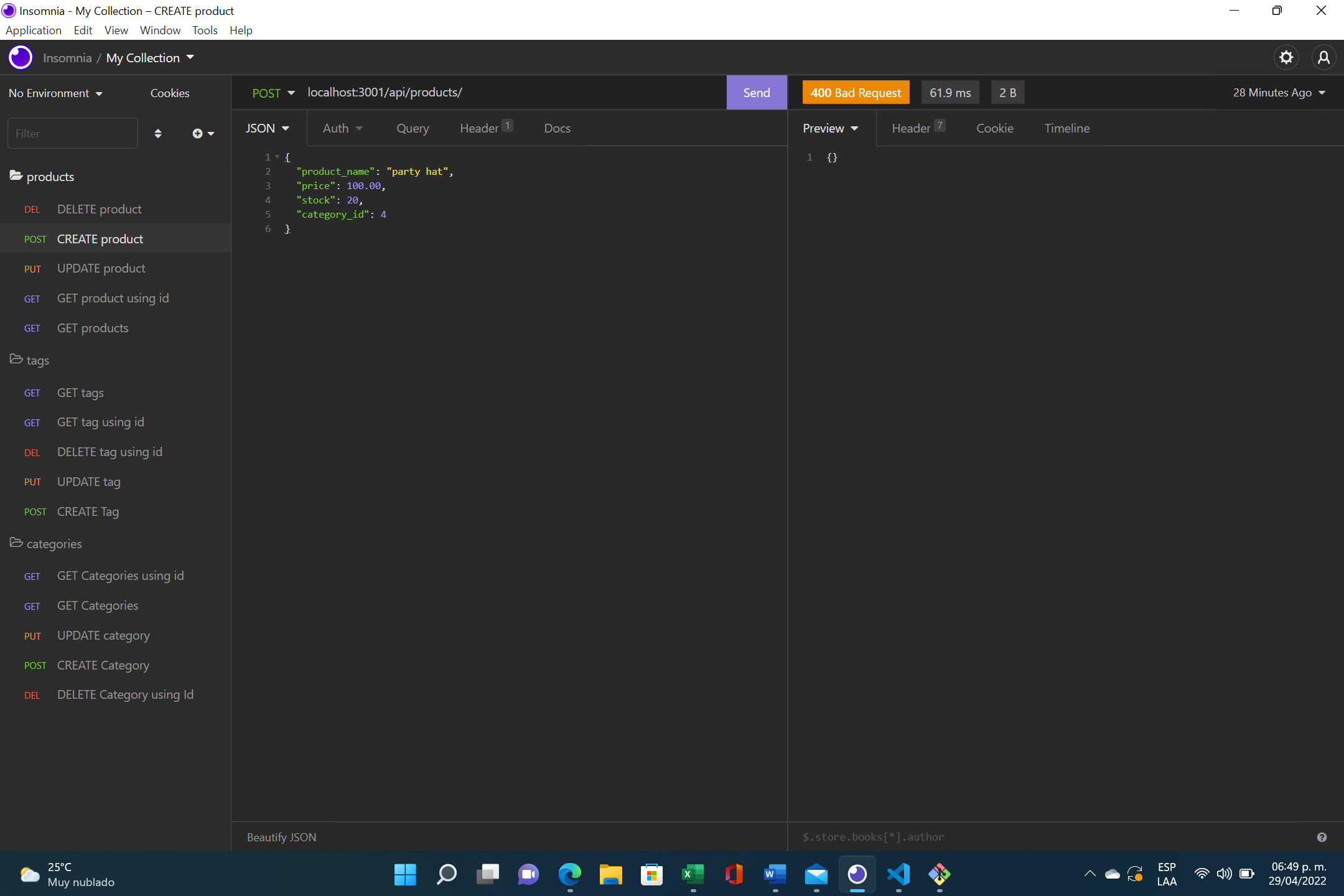Click the sidebar Filter input field

tap(73, 133)
